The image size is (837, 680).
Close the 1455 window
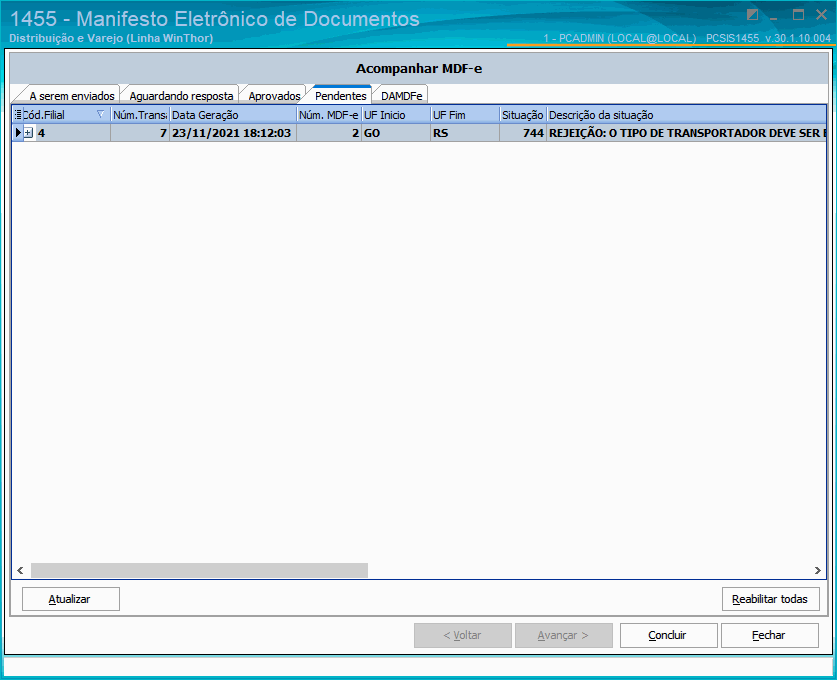822,15
